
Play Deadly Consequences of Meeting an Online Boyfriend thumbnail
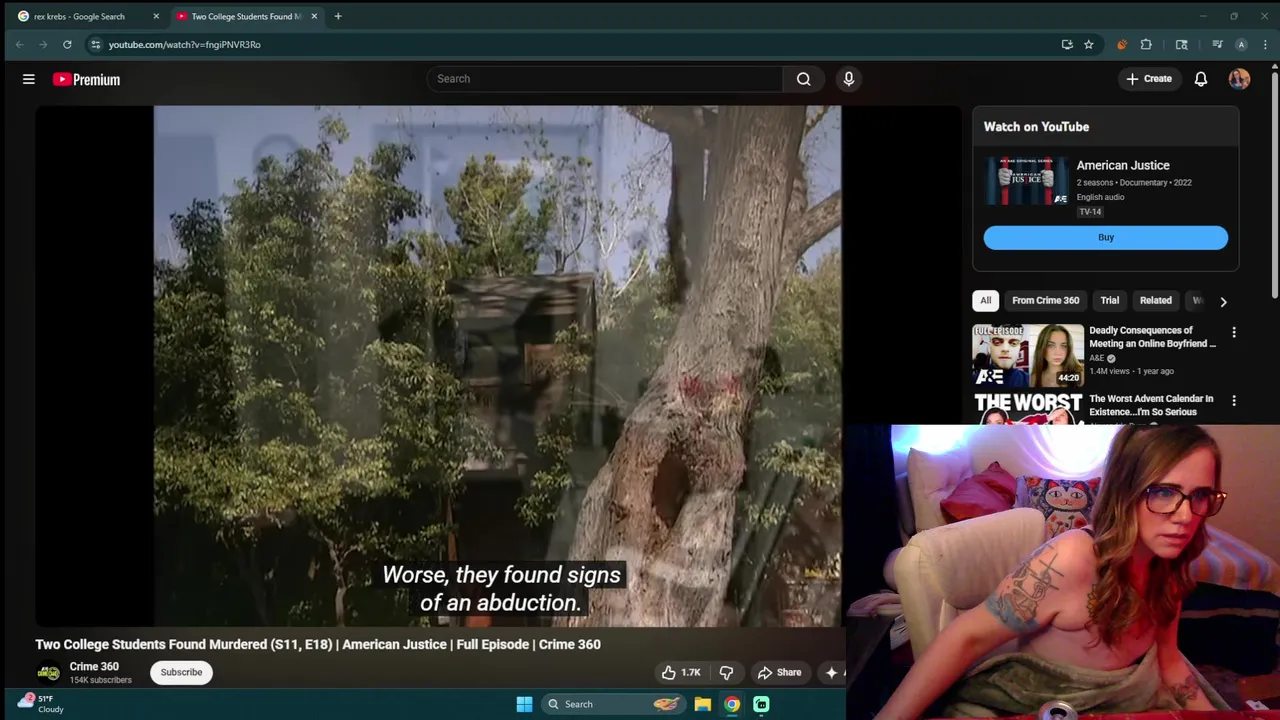(1028, 354)
